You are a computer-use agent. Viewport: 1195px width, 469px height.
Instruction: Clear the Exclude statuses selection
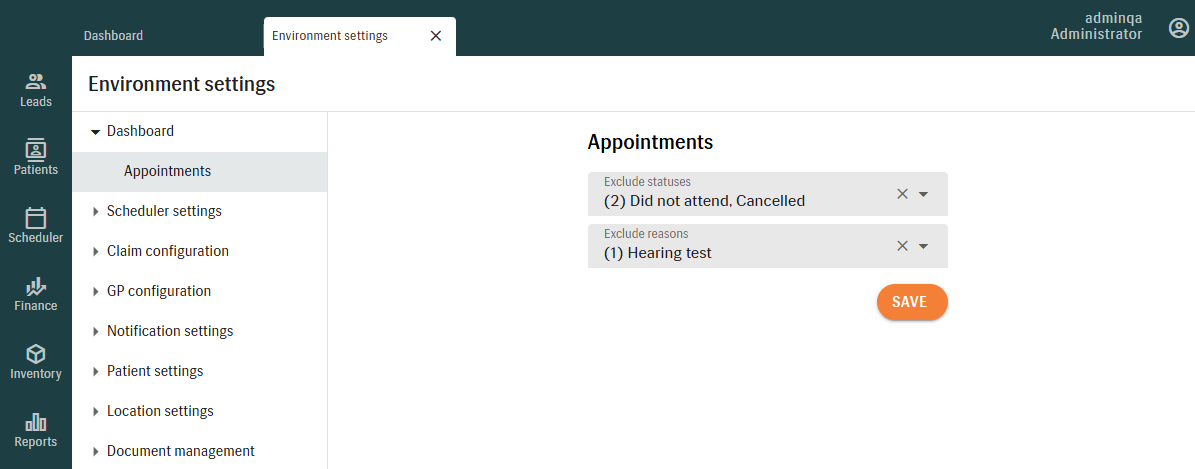[902, 194]
